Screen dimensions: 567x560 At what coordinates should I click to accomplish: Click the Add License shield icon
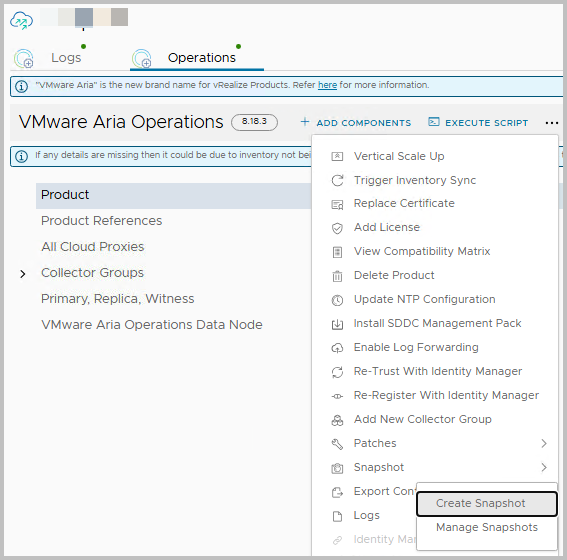coord(337,228)
